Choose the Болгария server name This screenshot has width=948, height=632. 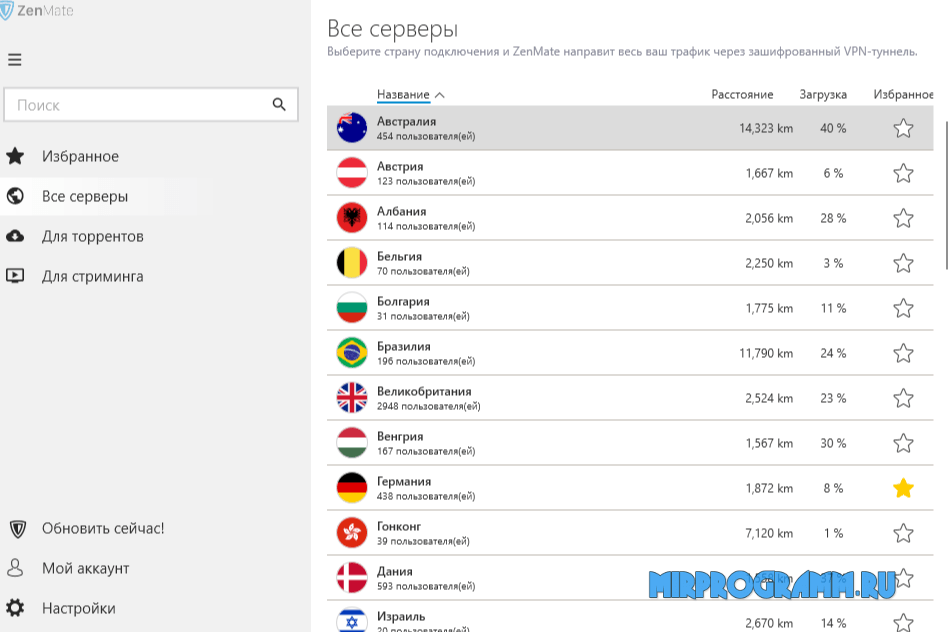pyautogui.click(x=403, y=301)
